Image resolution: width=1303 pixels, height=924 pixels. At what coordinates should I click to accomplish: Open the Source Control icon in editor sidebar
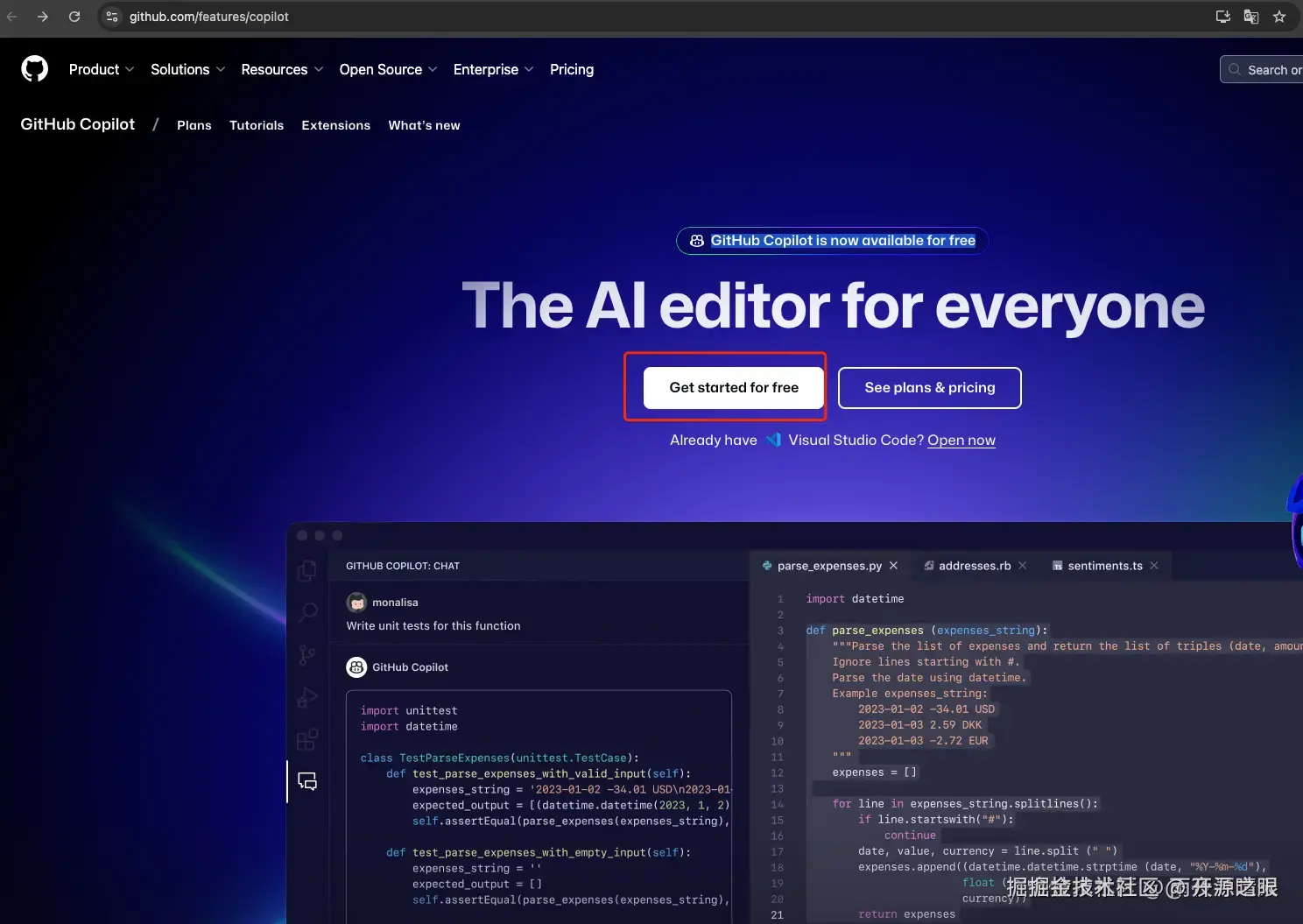[x=307, y=654]
